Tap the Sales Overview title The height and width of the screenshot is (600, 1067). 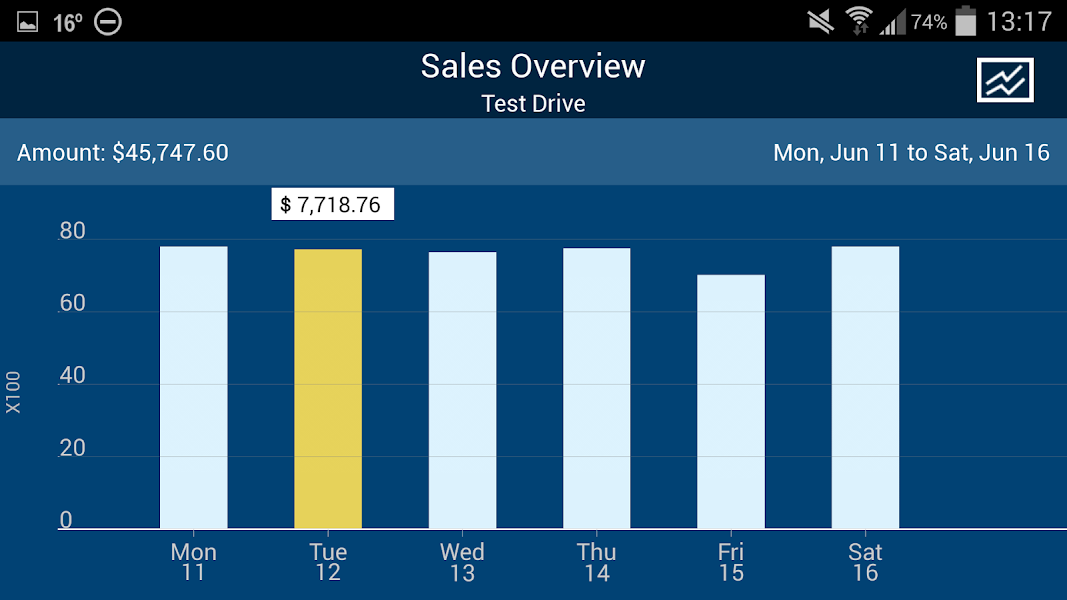533,67
